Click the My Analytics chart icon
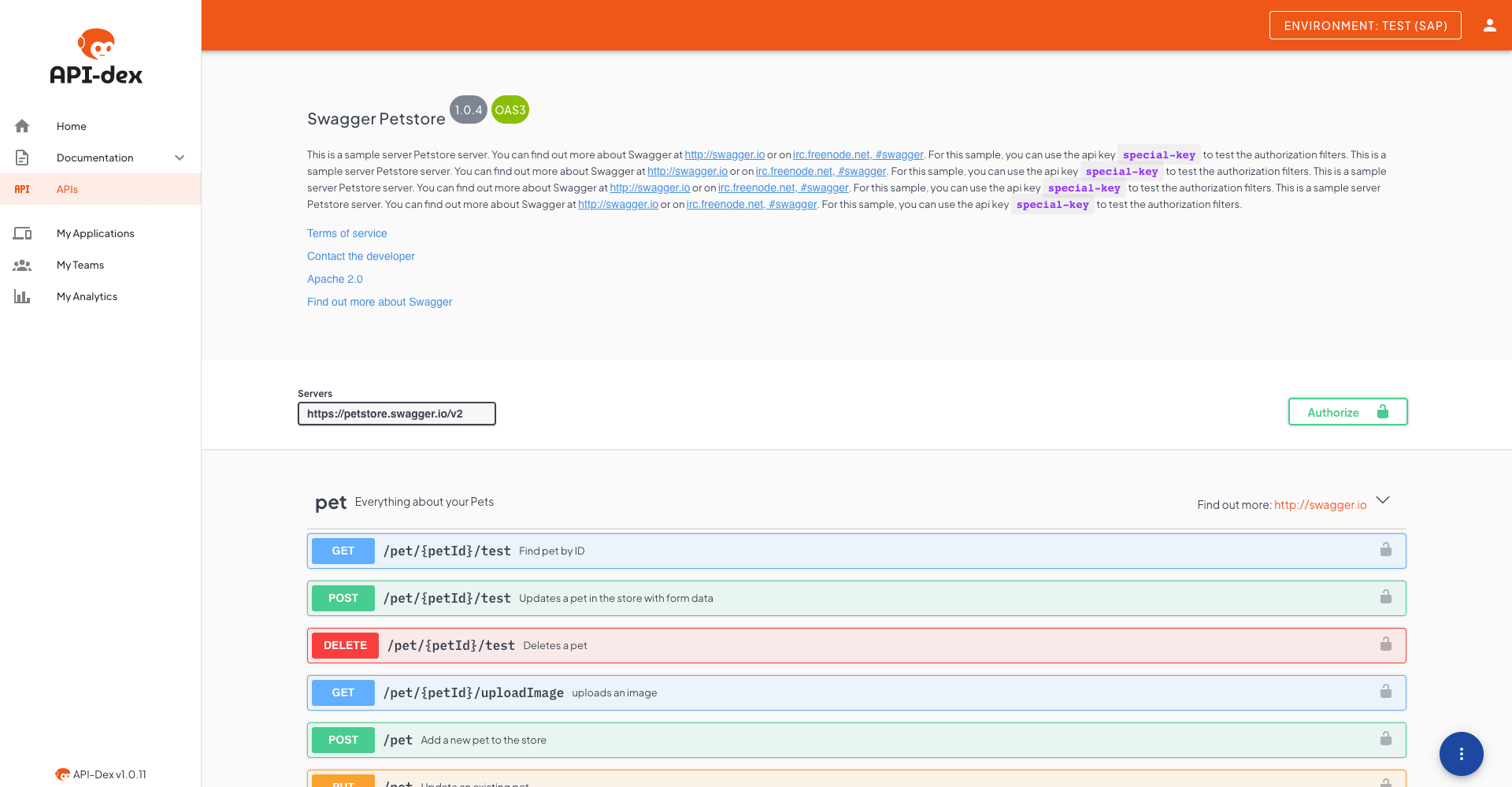The height and width of the screenshot is (787, 1512). tap(22, 296)
